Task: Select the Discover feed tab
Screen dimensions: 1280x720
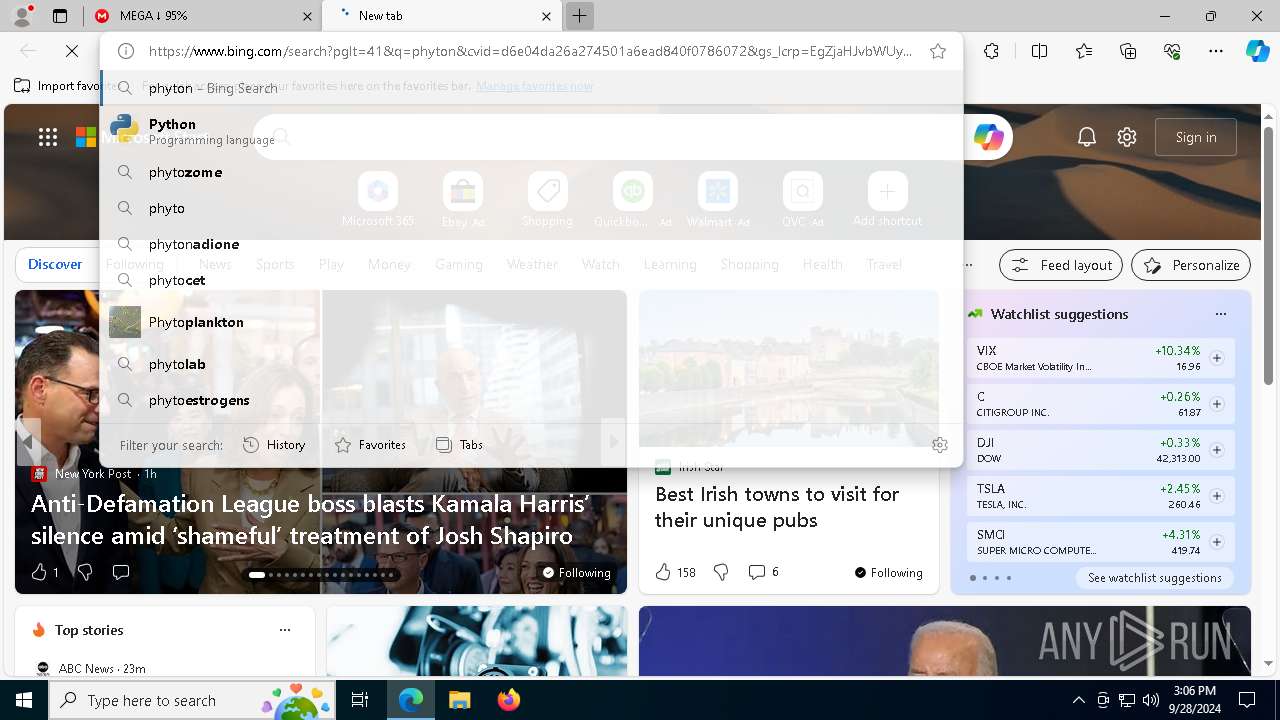Action: click(x=55, y=264)
